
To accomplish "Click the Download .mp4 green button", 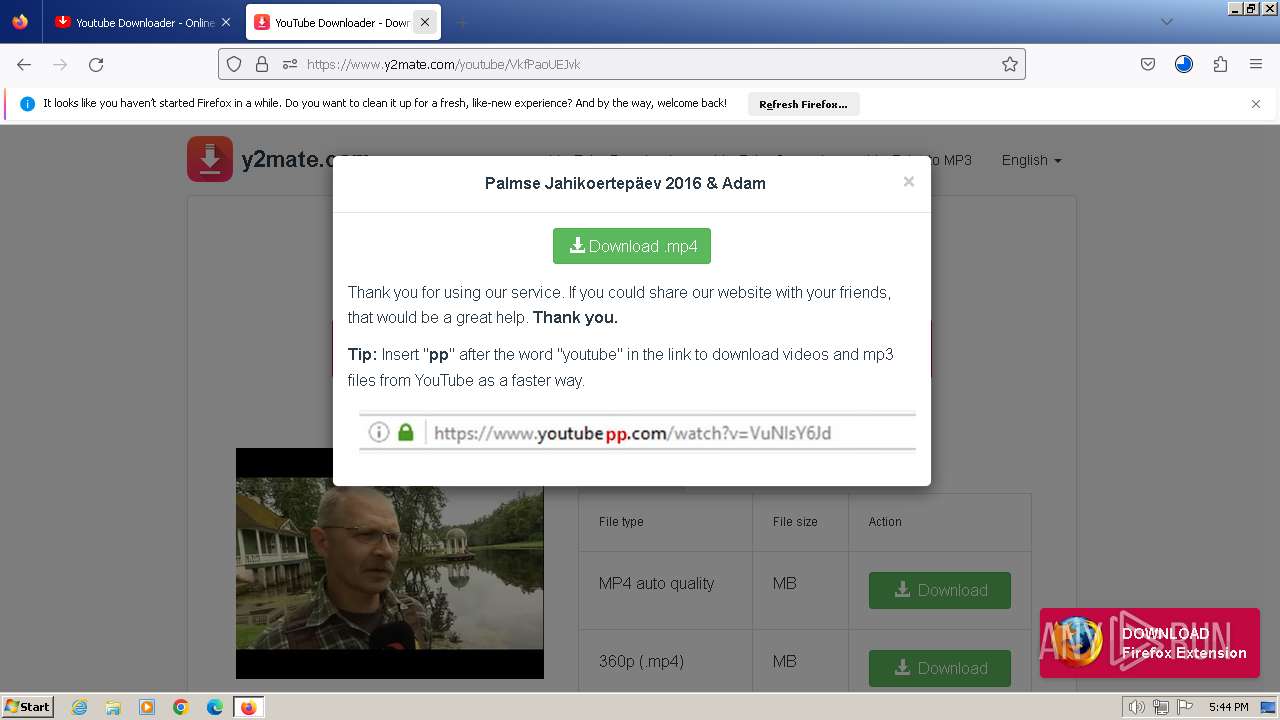I will pos(632,246).
